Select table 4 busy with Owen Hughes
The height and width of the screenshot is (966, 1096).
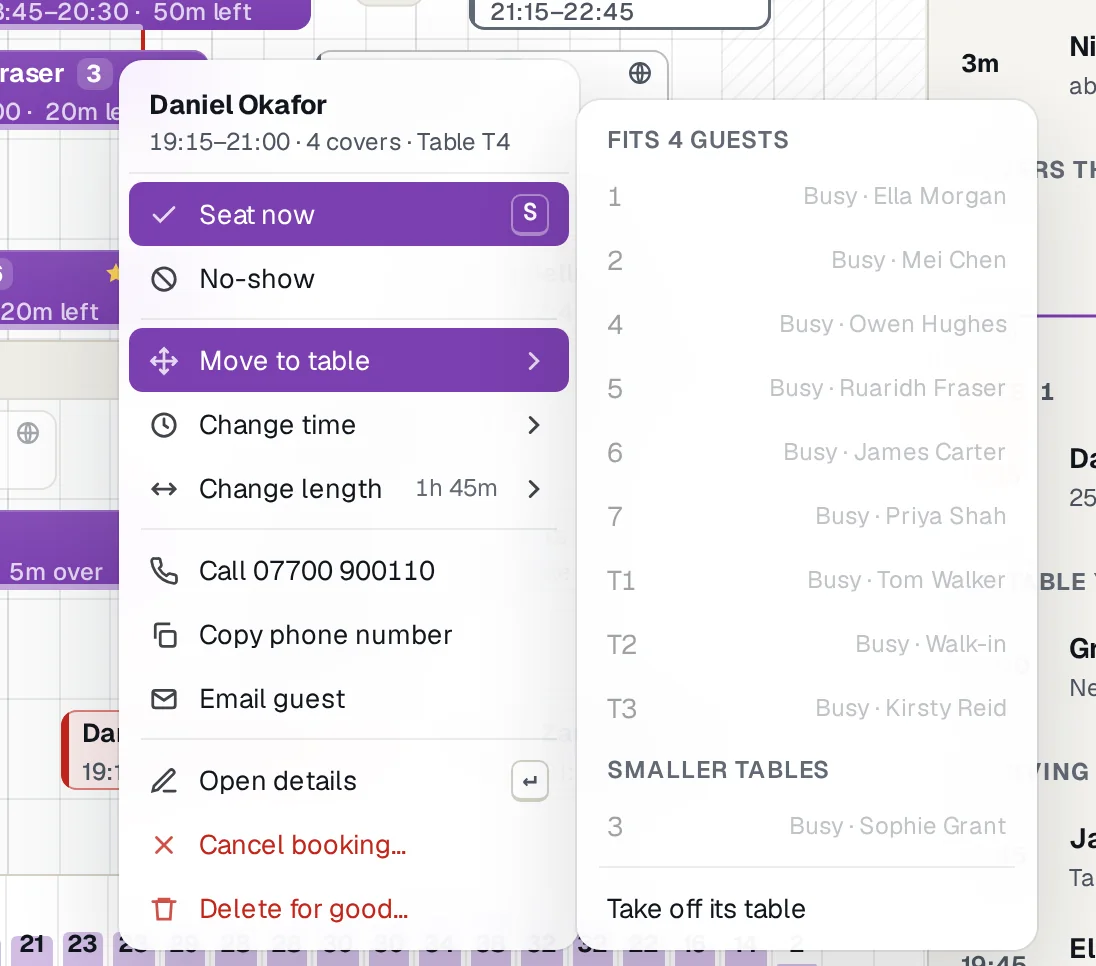pyautogui.click(x=807, y=324)
